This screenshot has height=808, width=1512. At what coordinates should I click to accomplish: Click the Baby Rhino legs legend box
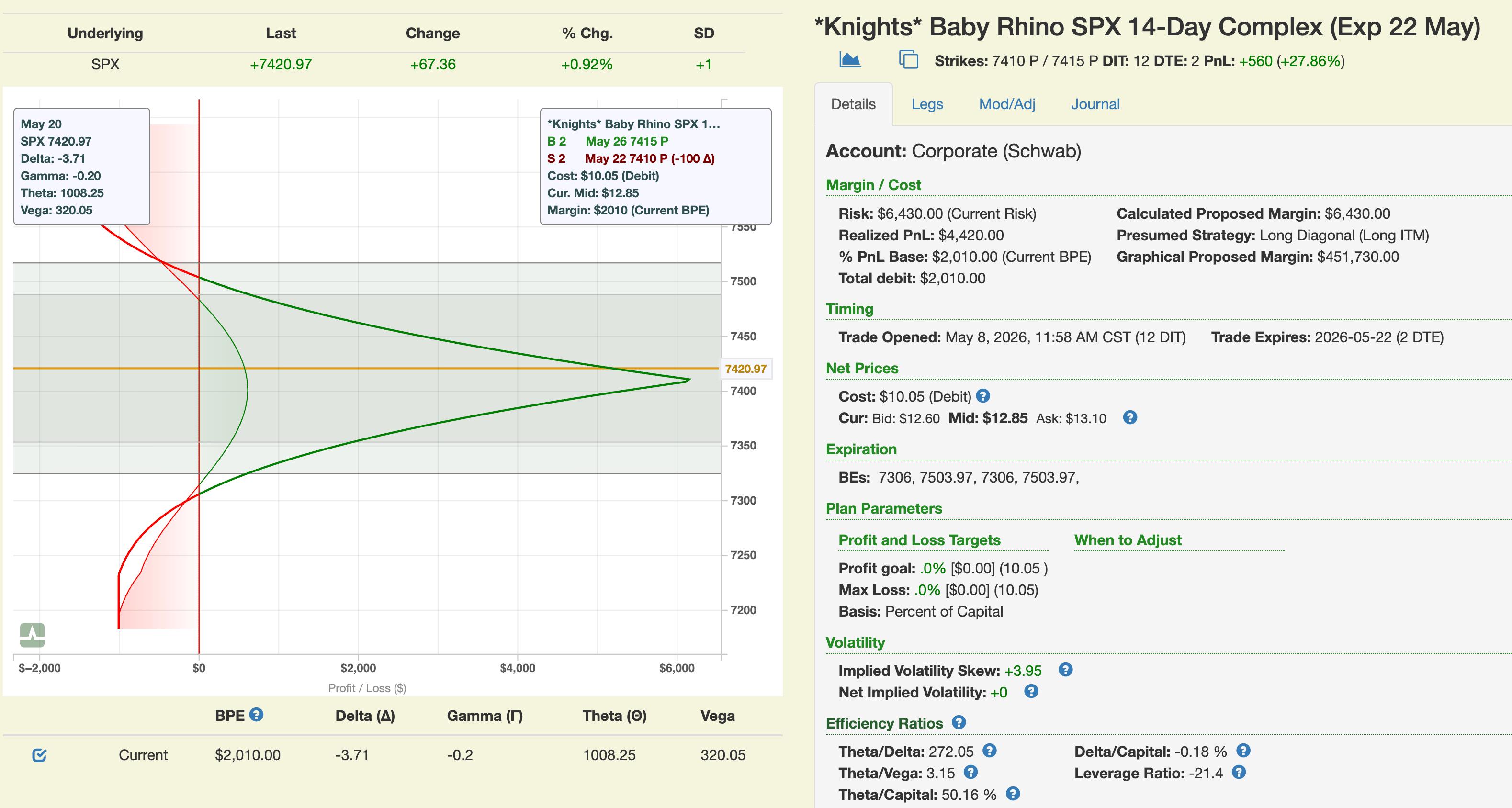[655, 167]
